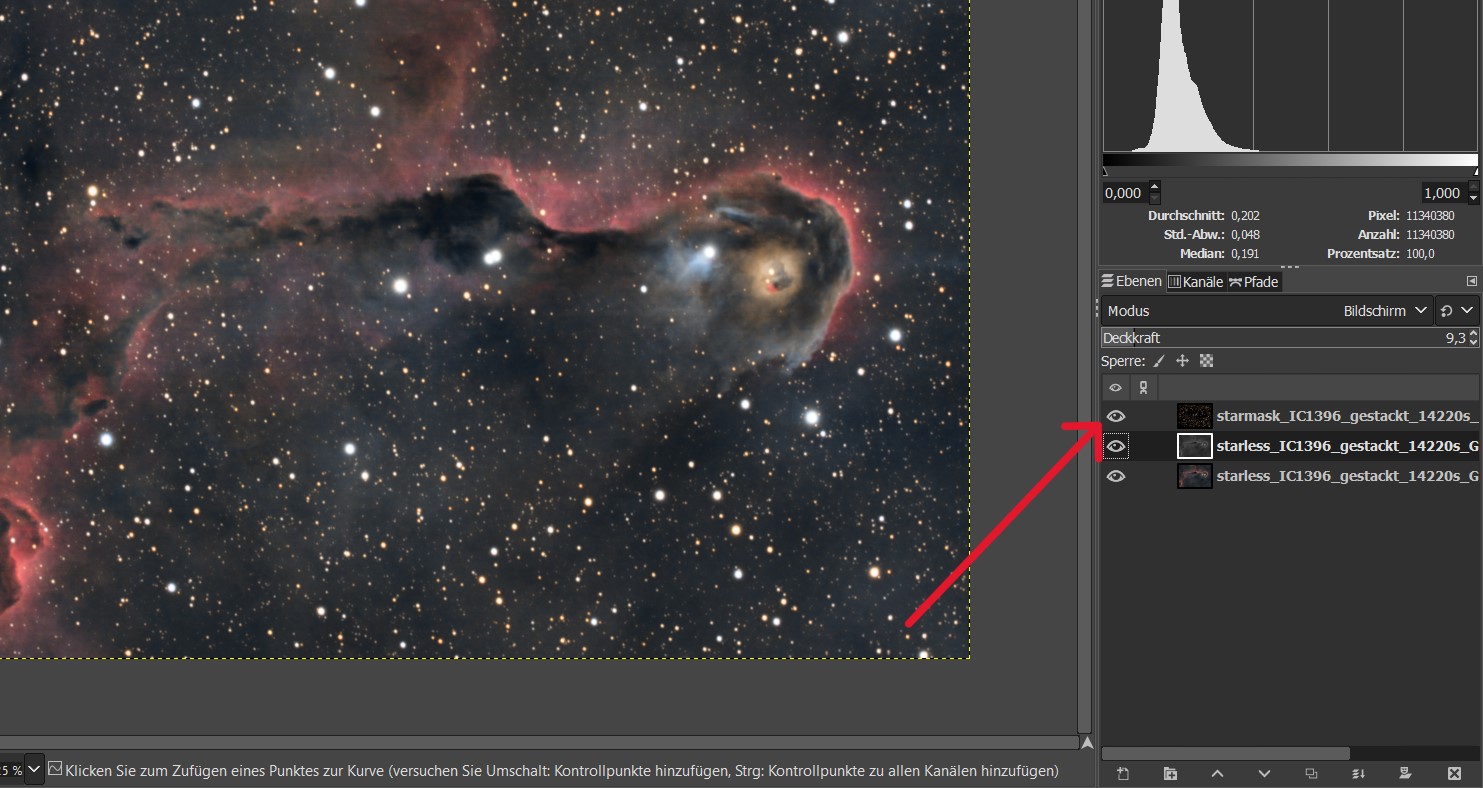Open the zoom percentage dropdown in status bar
The width and height of the screenshot is (1483, 788).
34,769
